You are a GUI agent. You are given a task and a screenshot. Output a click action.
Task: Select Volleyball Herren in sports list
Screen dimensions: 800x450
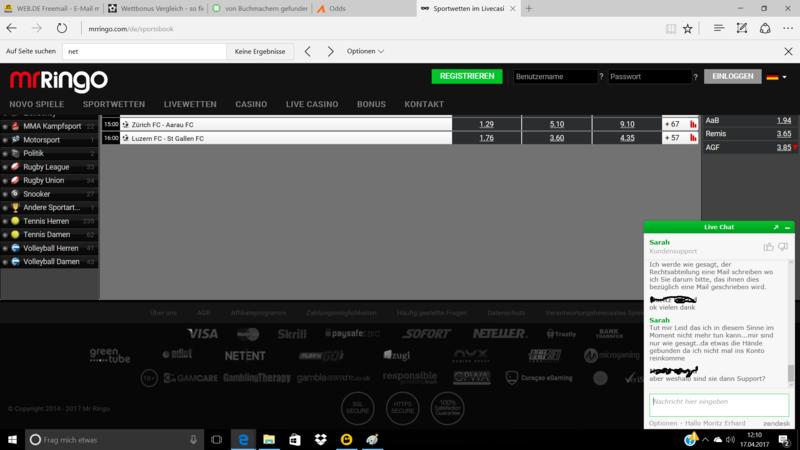(49, 248)
